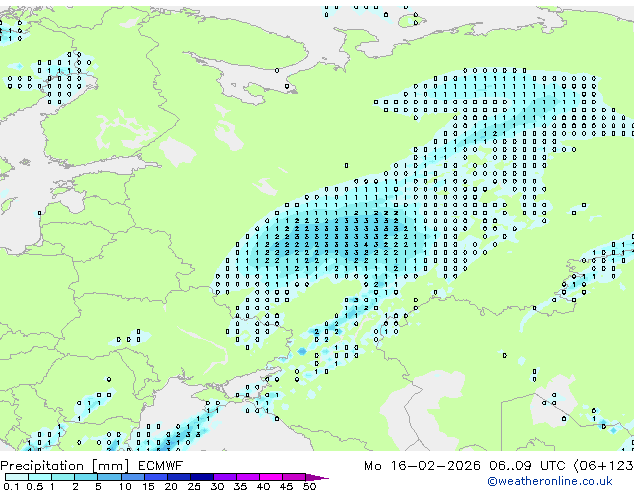Choose the 30–35 mm purple legend swatch

click(x=224, y=477)
